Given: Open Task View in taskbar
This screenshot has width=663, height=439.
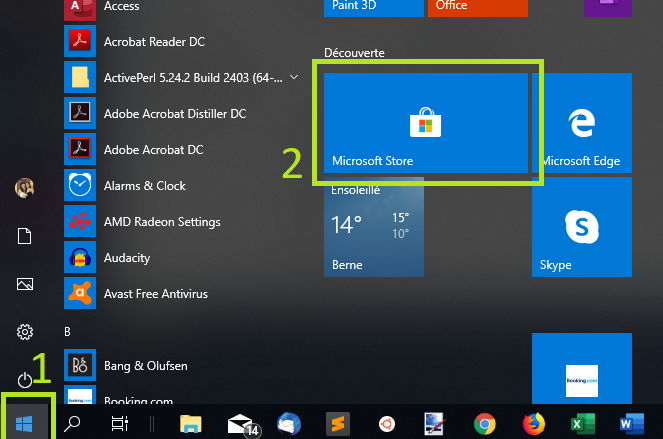Looking at the screenshot, I should (120, 424).
